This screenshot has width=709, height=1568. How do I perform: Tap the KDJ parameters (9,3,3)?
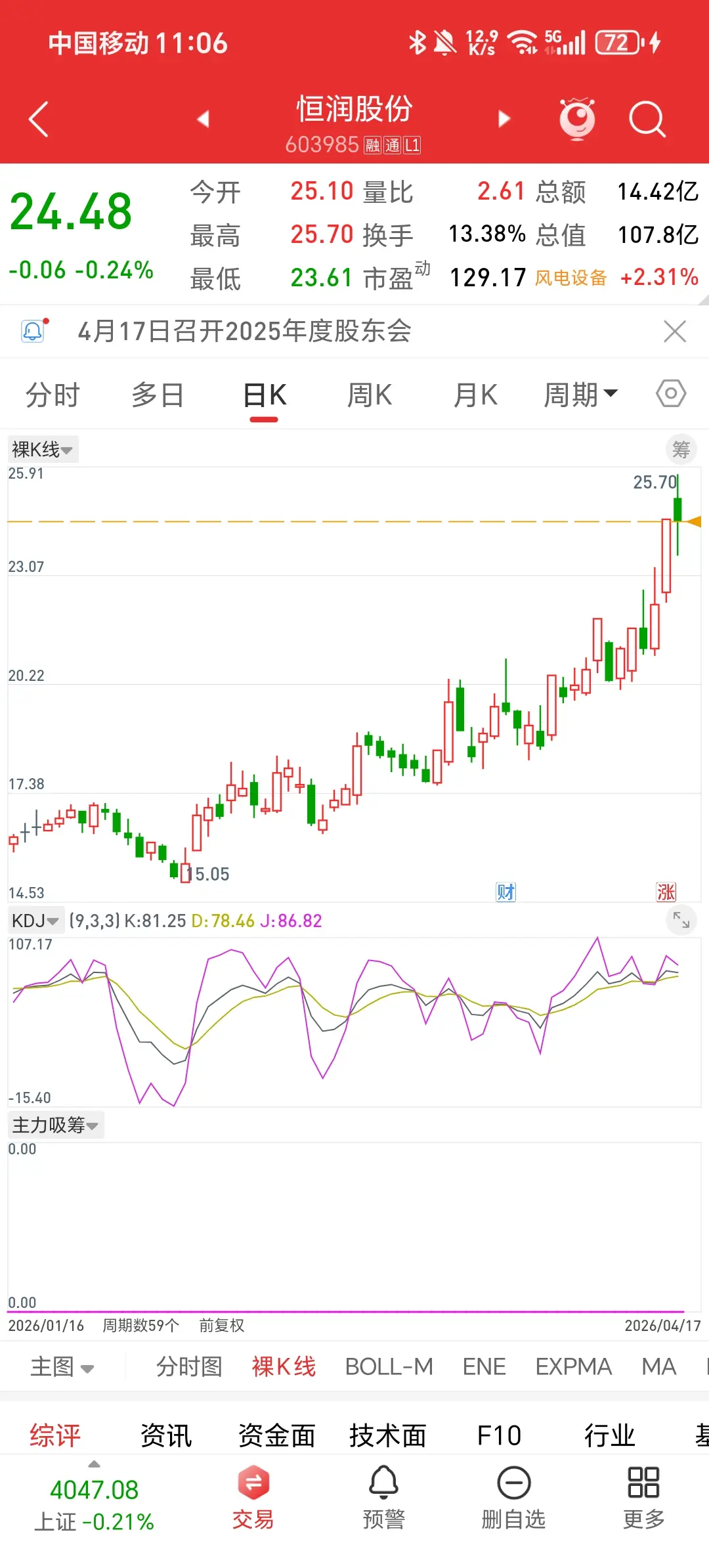coord(95,921)
